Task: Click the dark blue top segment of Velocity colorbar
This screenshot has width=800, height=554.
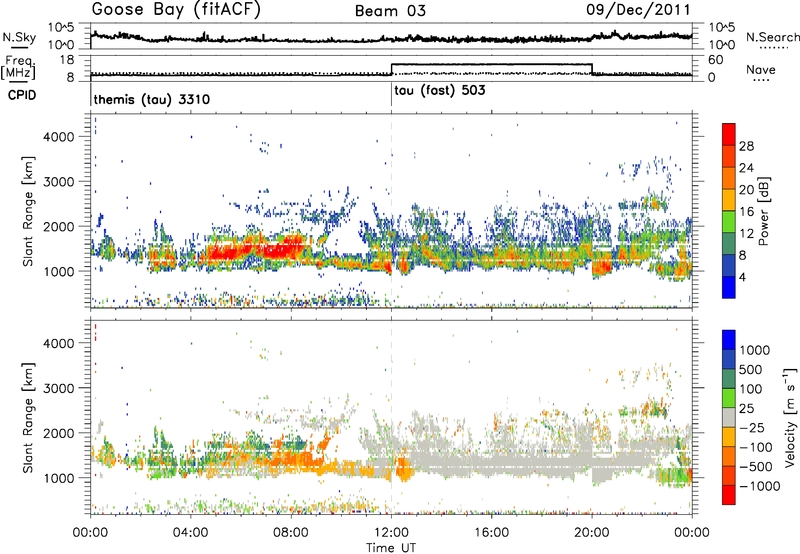Action: [729, 340]
